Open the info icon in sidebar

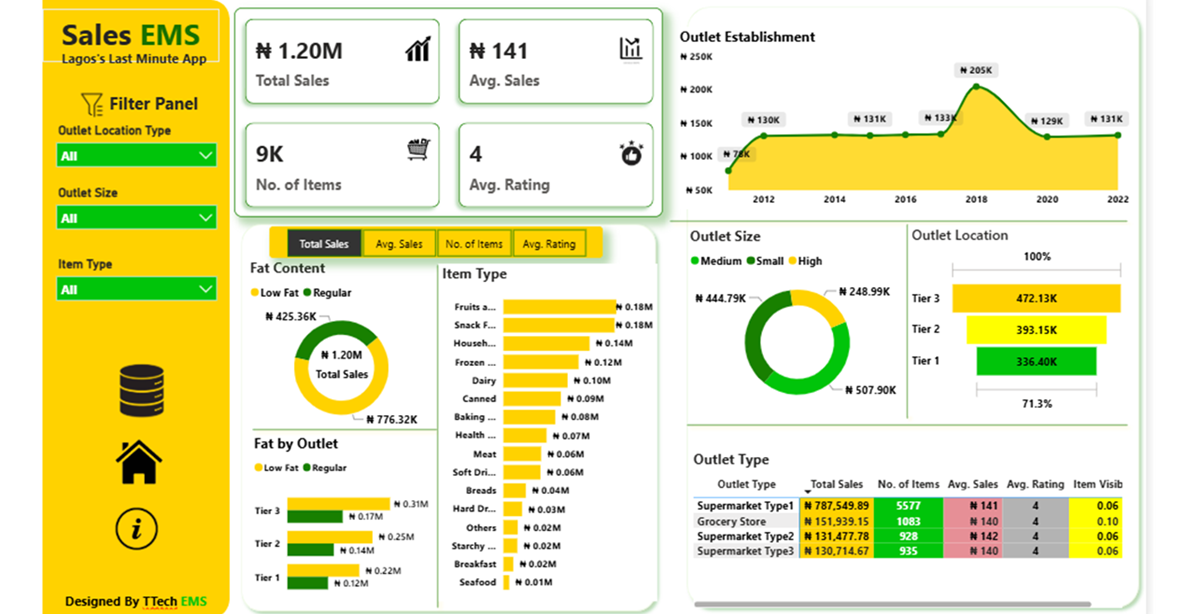[137, 528]
